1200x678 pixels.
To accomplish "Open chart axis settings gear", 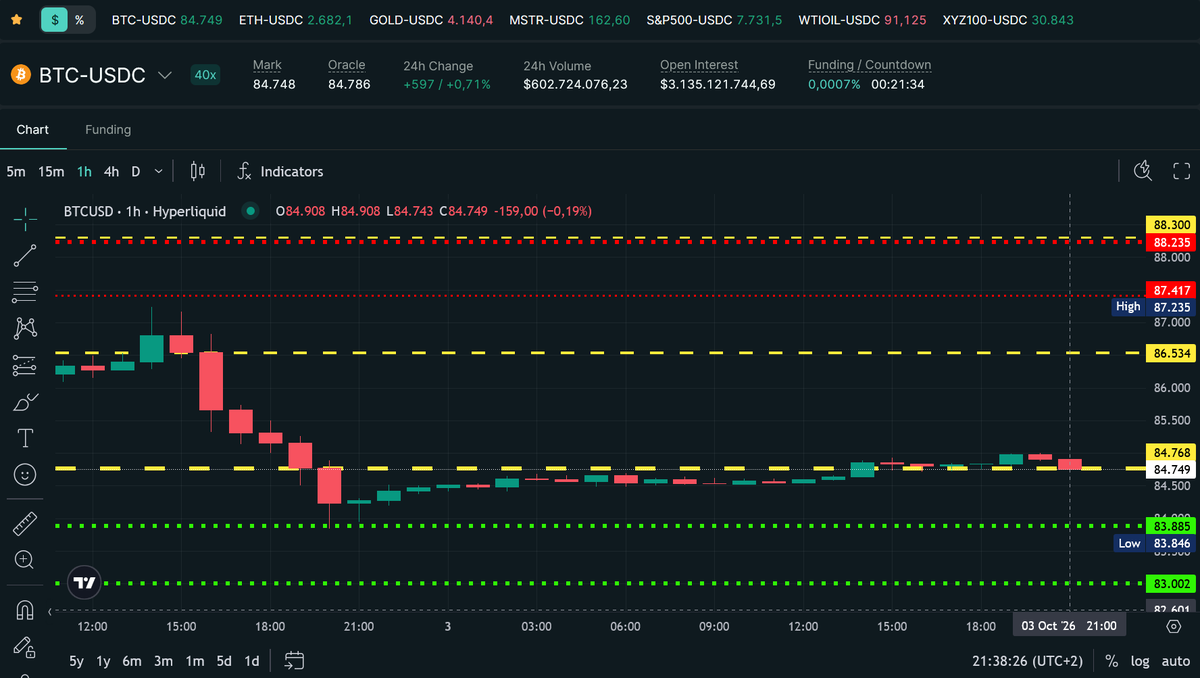I will click(1173, 626).
